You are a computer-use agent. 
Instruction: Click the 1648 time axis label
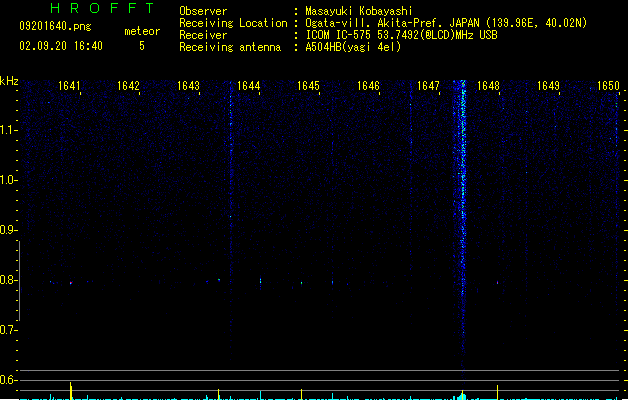(x=488, y=86)
